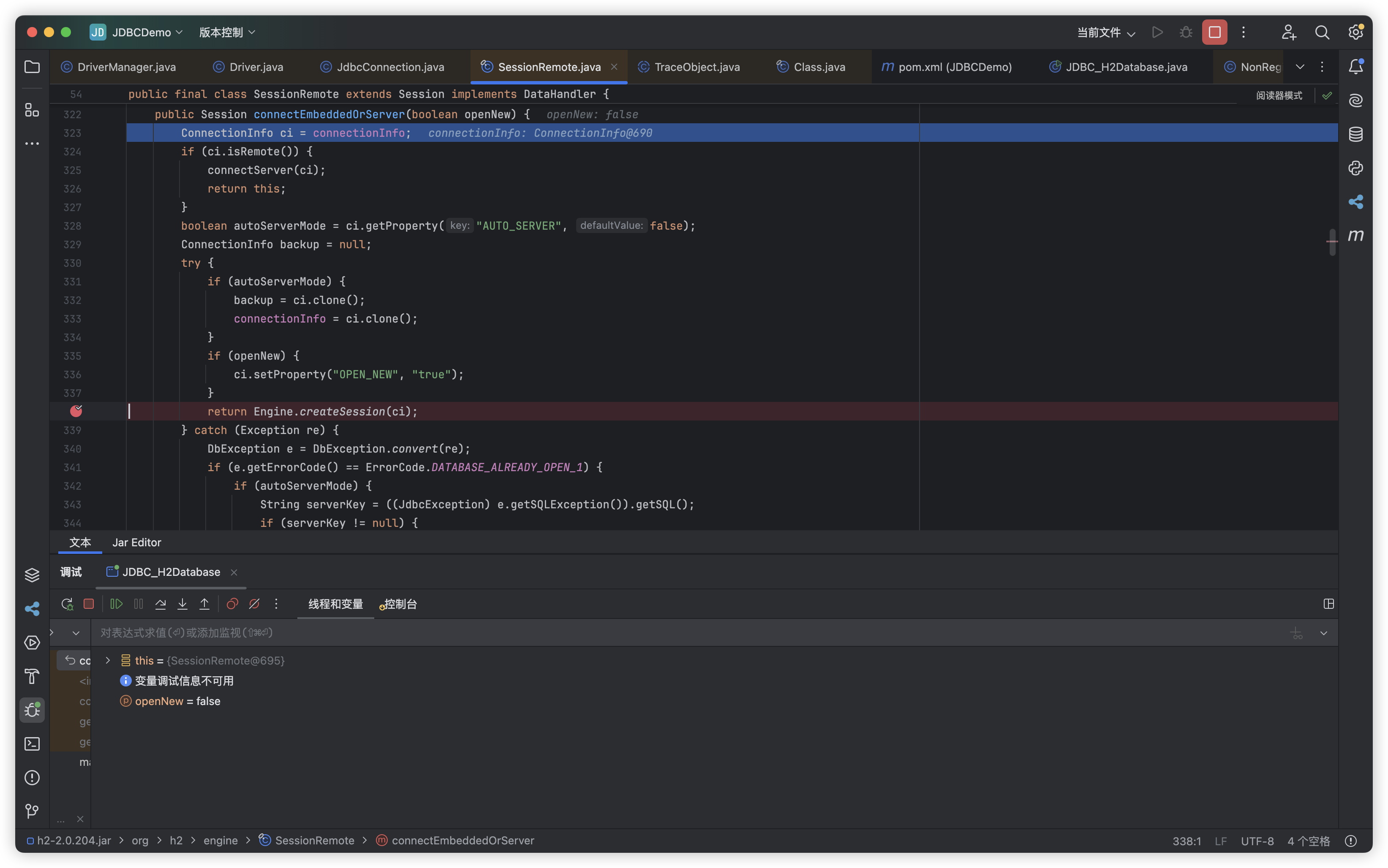
Task: Open the Notifications bell
Action: [x=1356, y=67]
